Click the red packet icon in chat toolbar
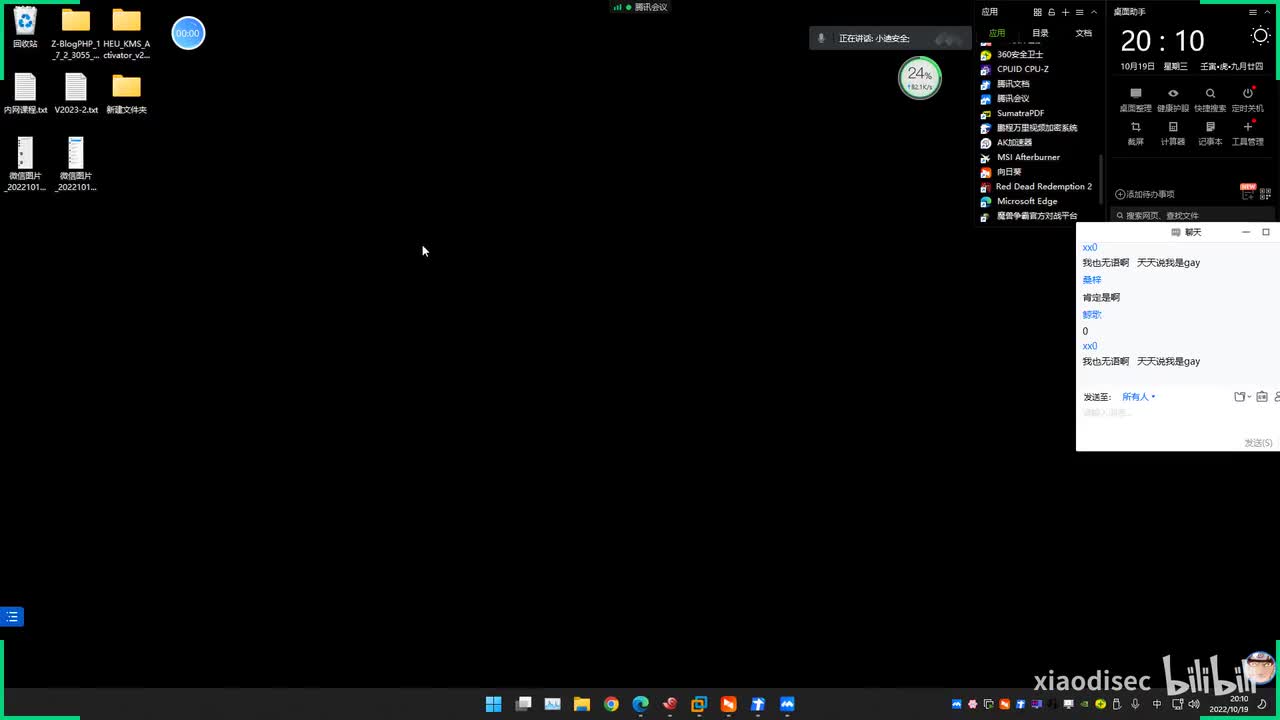This screenshot has width=1280, height=720. click(1262, 397)
